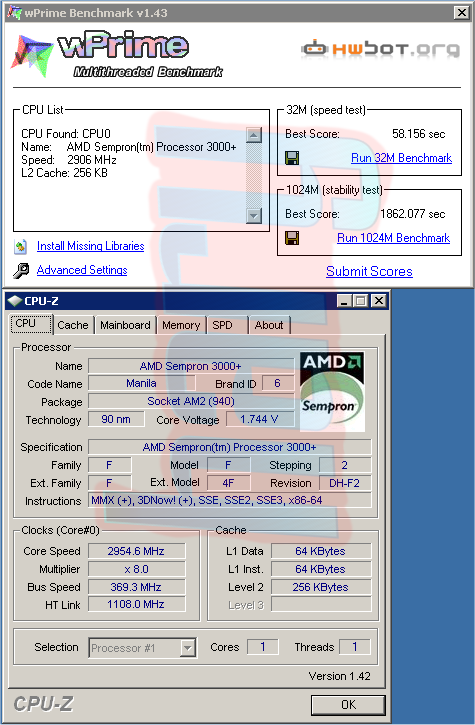
Task: Click the Stepping value 2
Action: pyautogui.click(x=345, y=465)
